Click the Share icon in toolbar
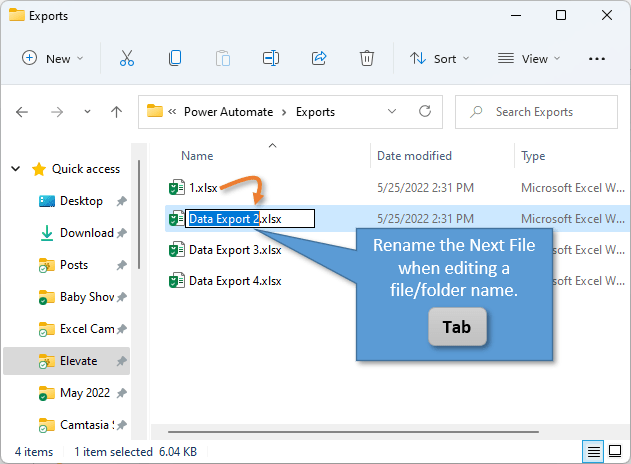Image resolution: width=631 pixels, height=464 pixels. tap(319, 59)
